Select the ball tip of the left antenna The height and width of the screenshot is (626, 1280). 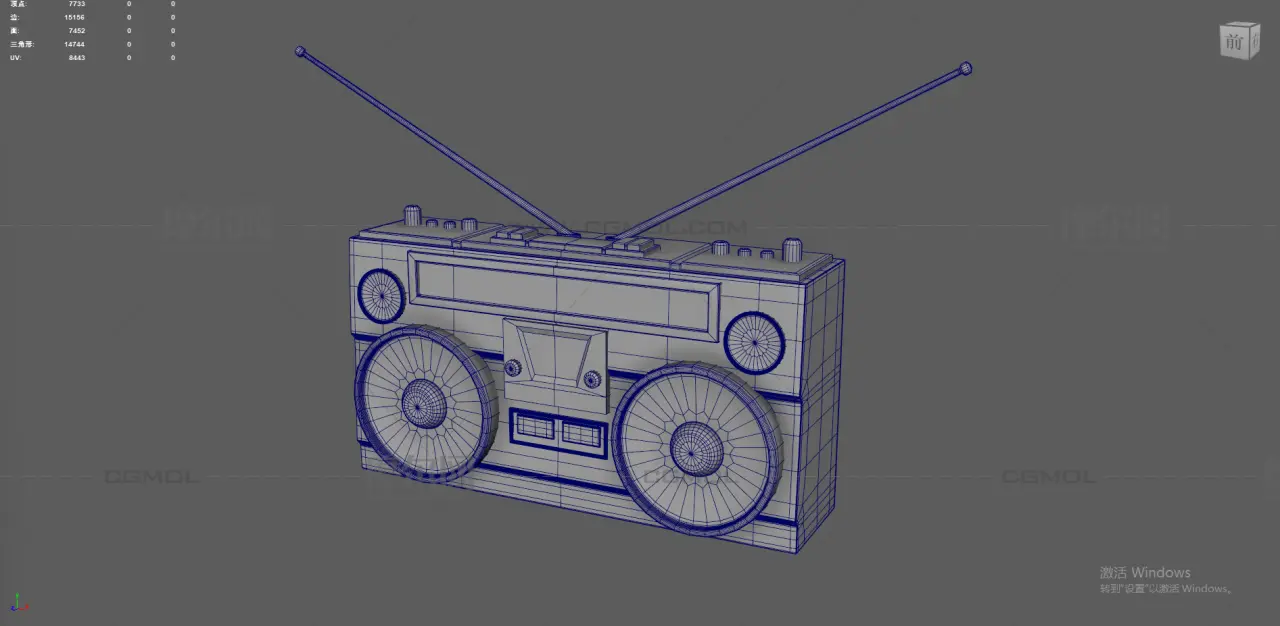click(299, 51)
